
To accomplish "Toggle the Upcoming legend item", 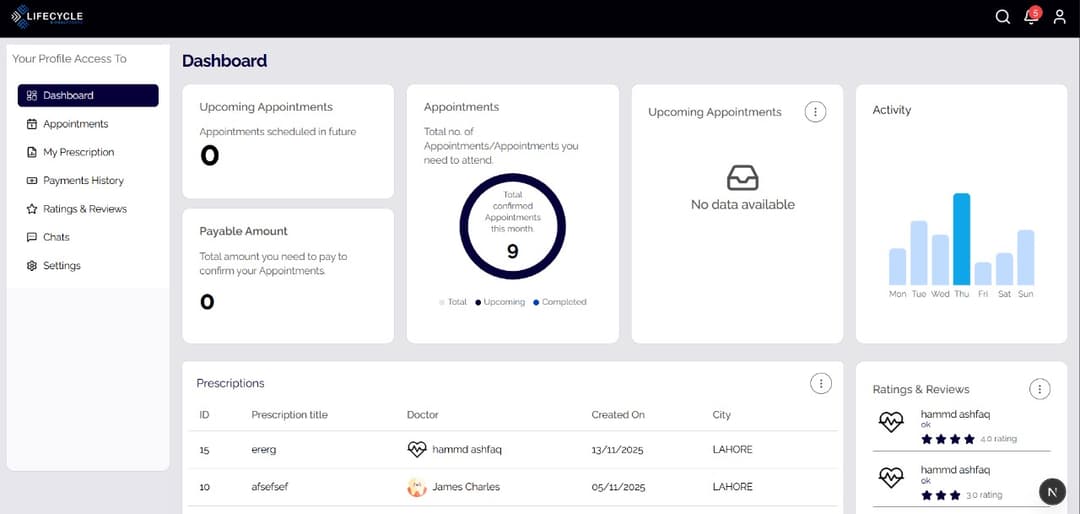I will (500, 302).
